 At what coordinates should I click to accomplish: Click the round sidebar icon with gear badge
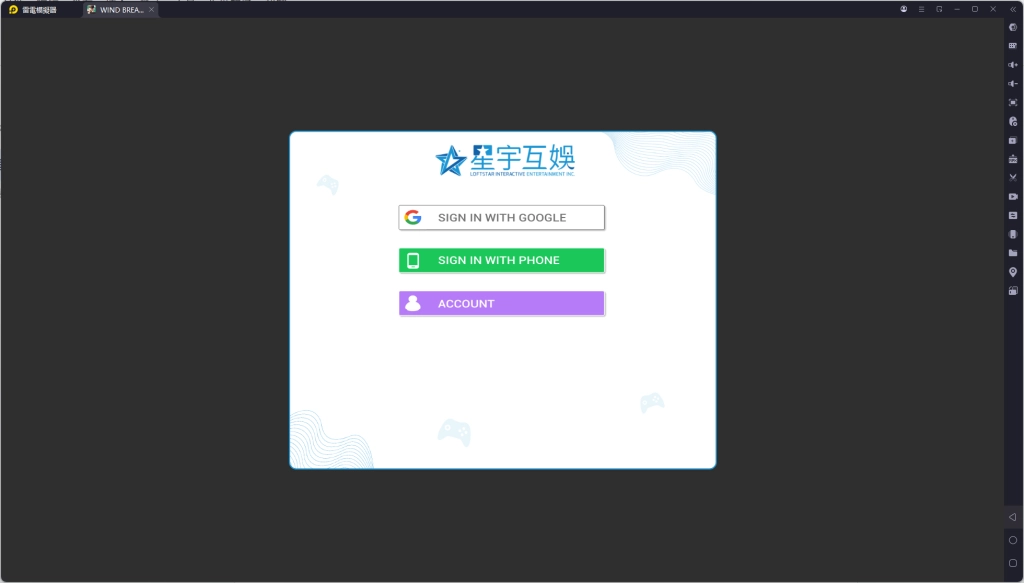click(1013, 121)
